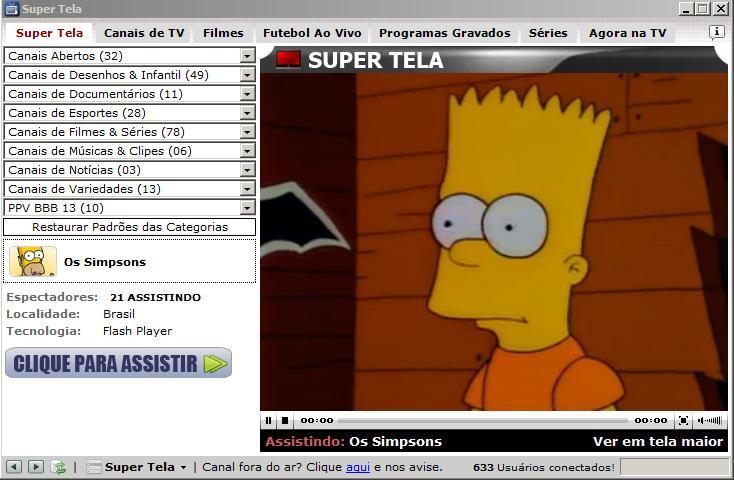Open the Canais Abertos (32) dropdown
Image resolution: width=734 pixels, height=480 pixels.
coord(129,56)
